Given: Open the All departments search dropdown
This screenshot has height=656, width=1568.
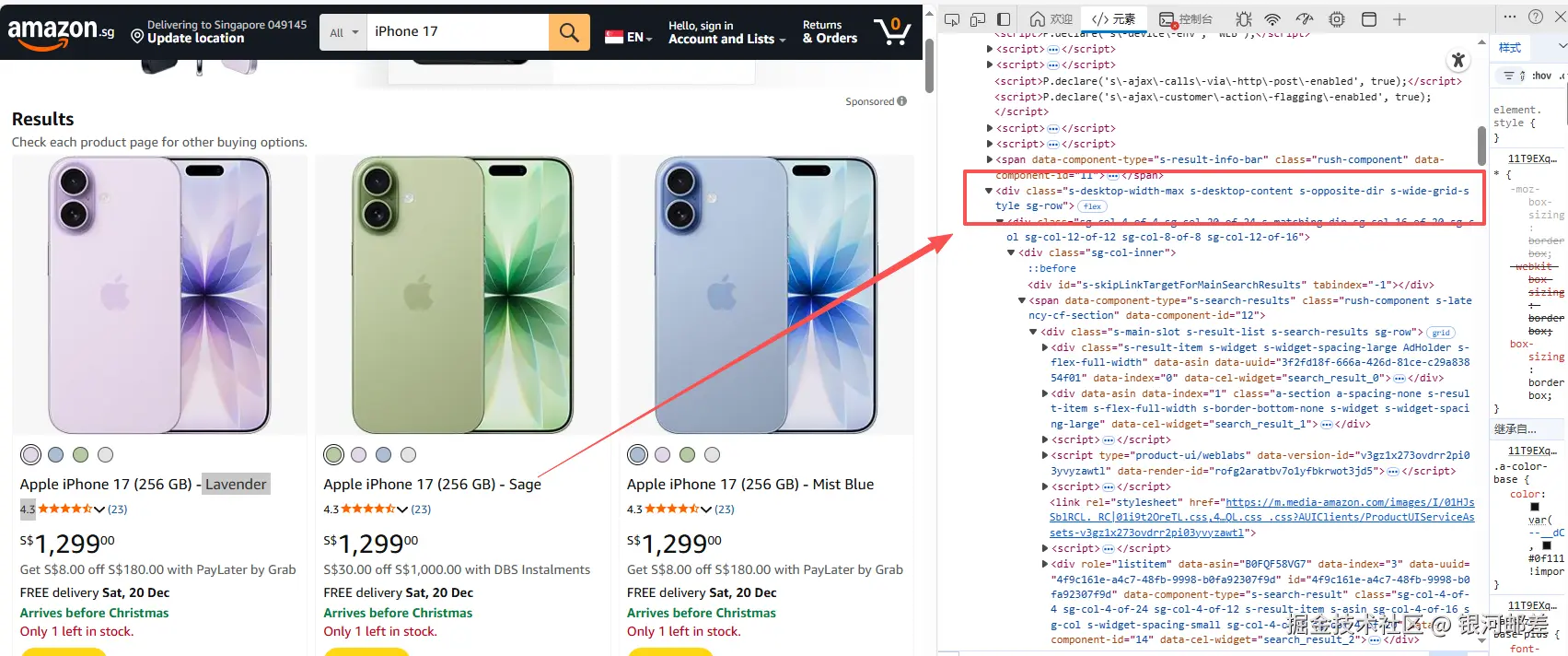Looking at the screenshot, I should click(x=343, y=32).
